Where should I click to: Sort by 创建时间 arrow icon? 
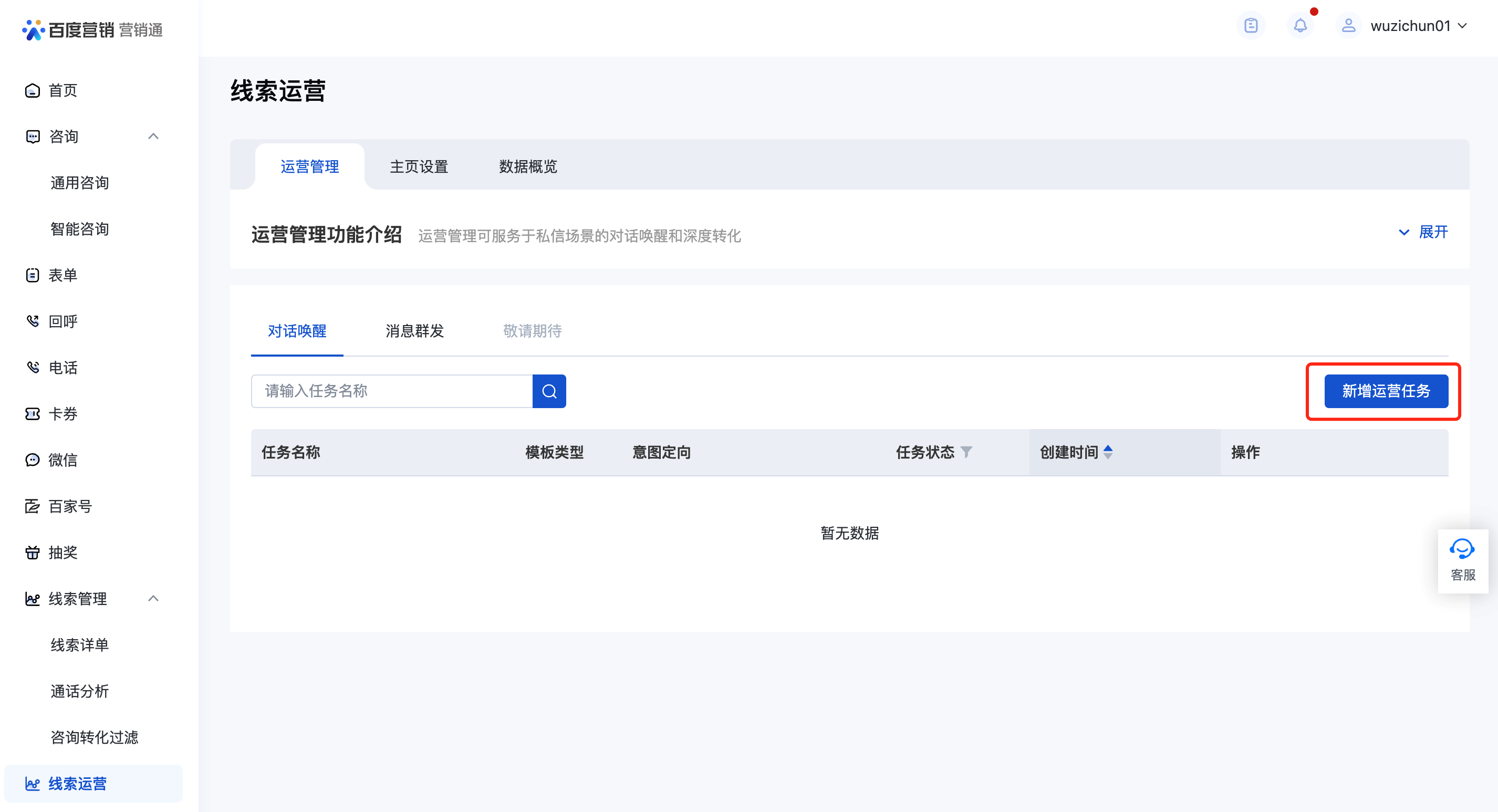tap(1108, 452)
